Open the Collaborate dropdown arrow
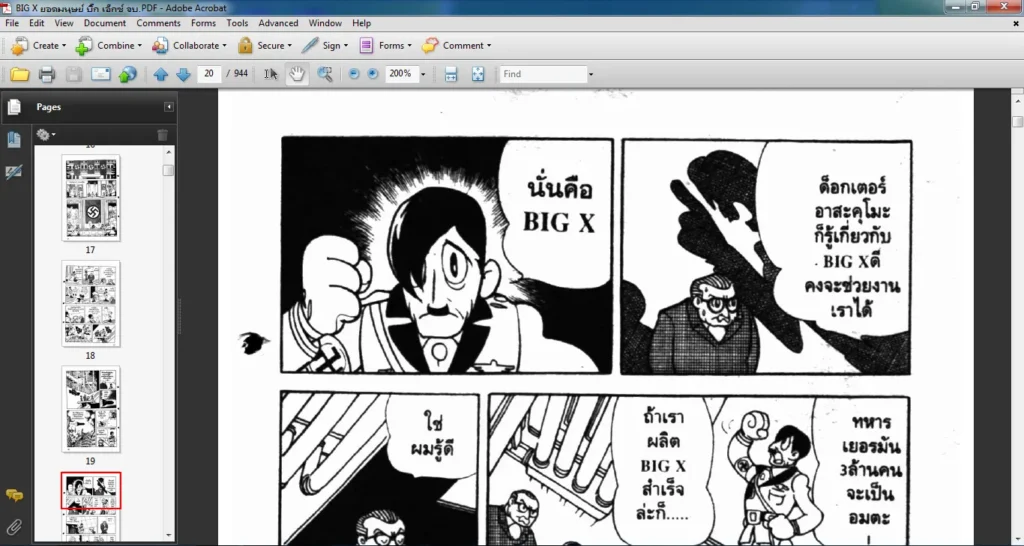The image size is (1024, 546). (224, 46)
